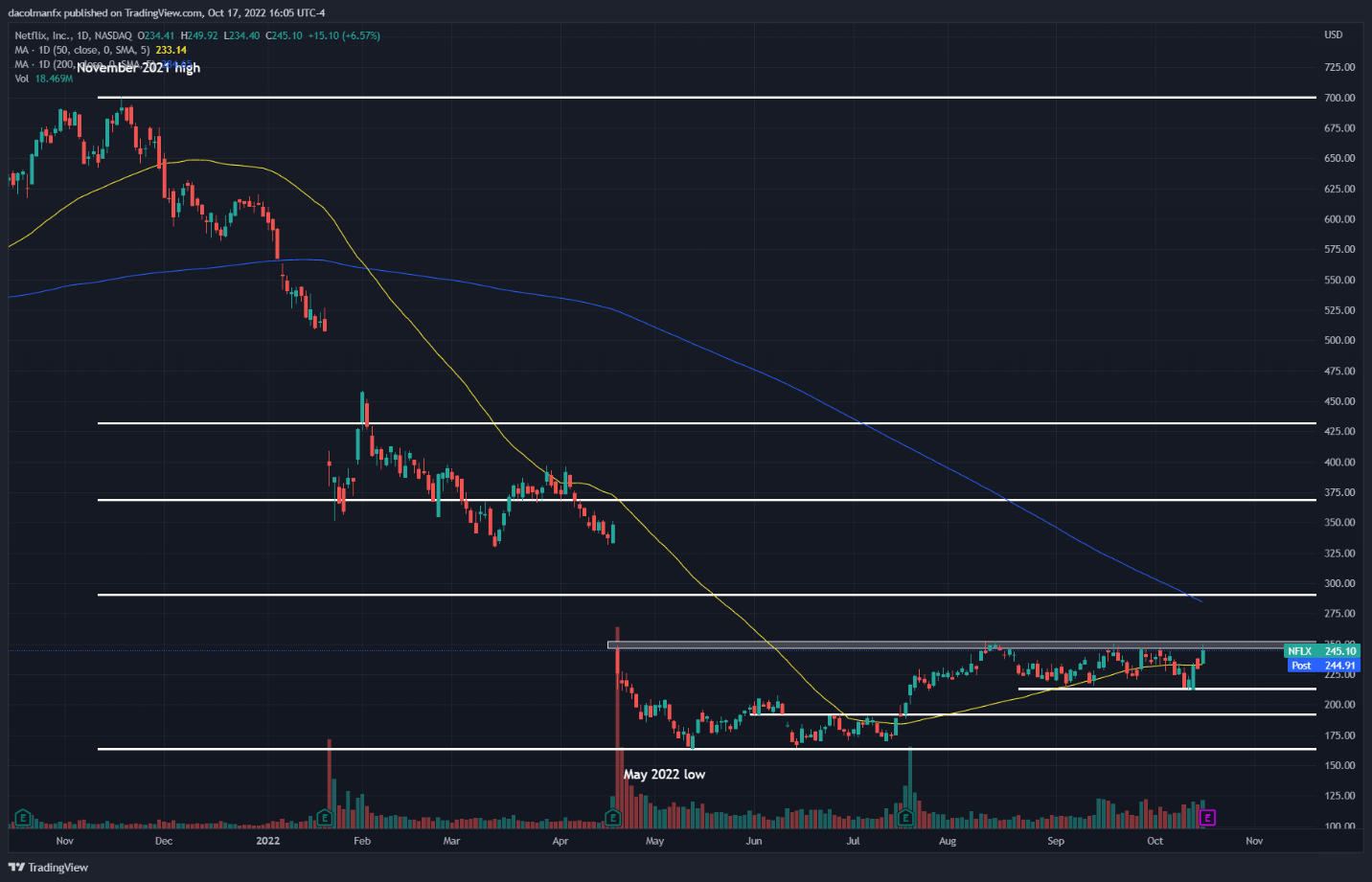The height and width of the screenshot is (882, 1372).
Task: Click the purple upcoming earnings E marker
Action: [1207, 818]
